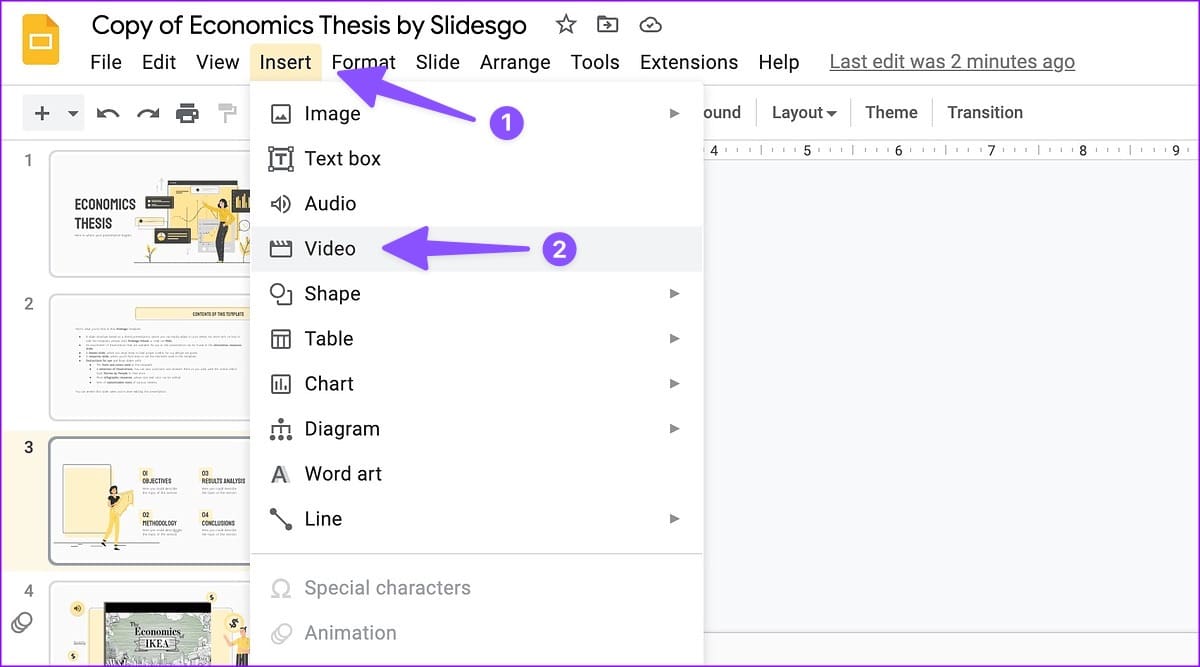Screen dimensions: 1200x667
Task: Click the undo arrow icon
Action: point(108,113)
